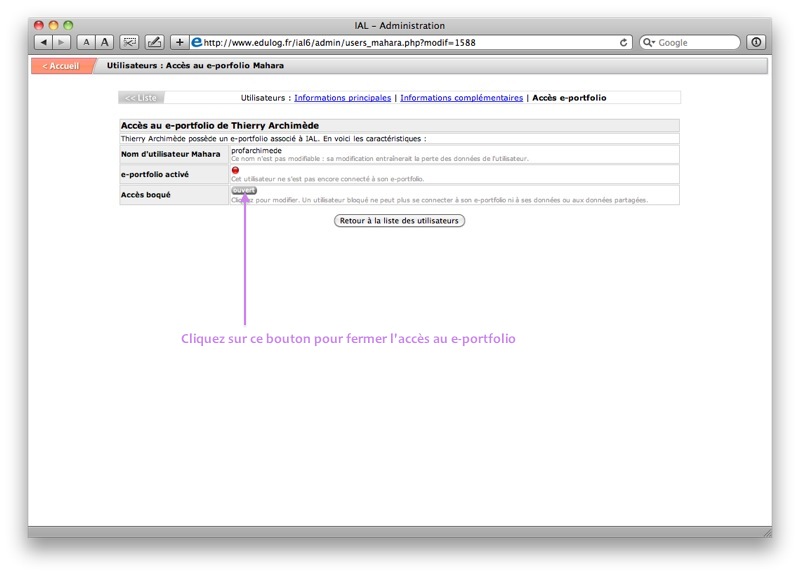Viewport: 800px width, 576px height.
Task: Reload the page using the refresh icon
Action: (x=625, y=43)
